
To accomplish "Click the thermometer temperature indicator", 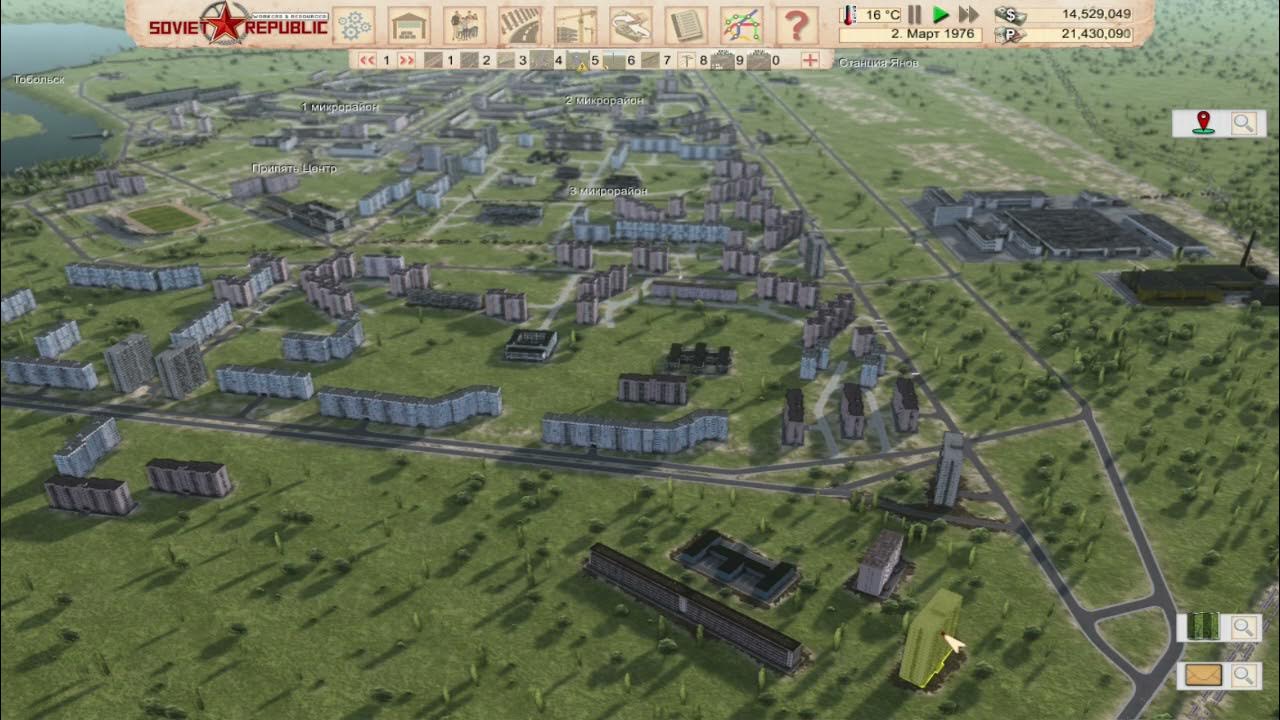I will tap(848, 14).
